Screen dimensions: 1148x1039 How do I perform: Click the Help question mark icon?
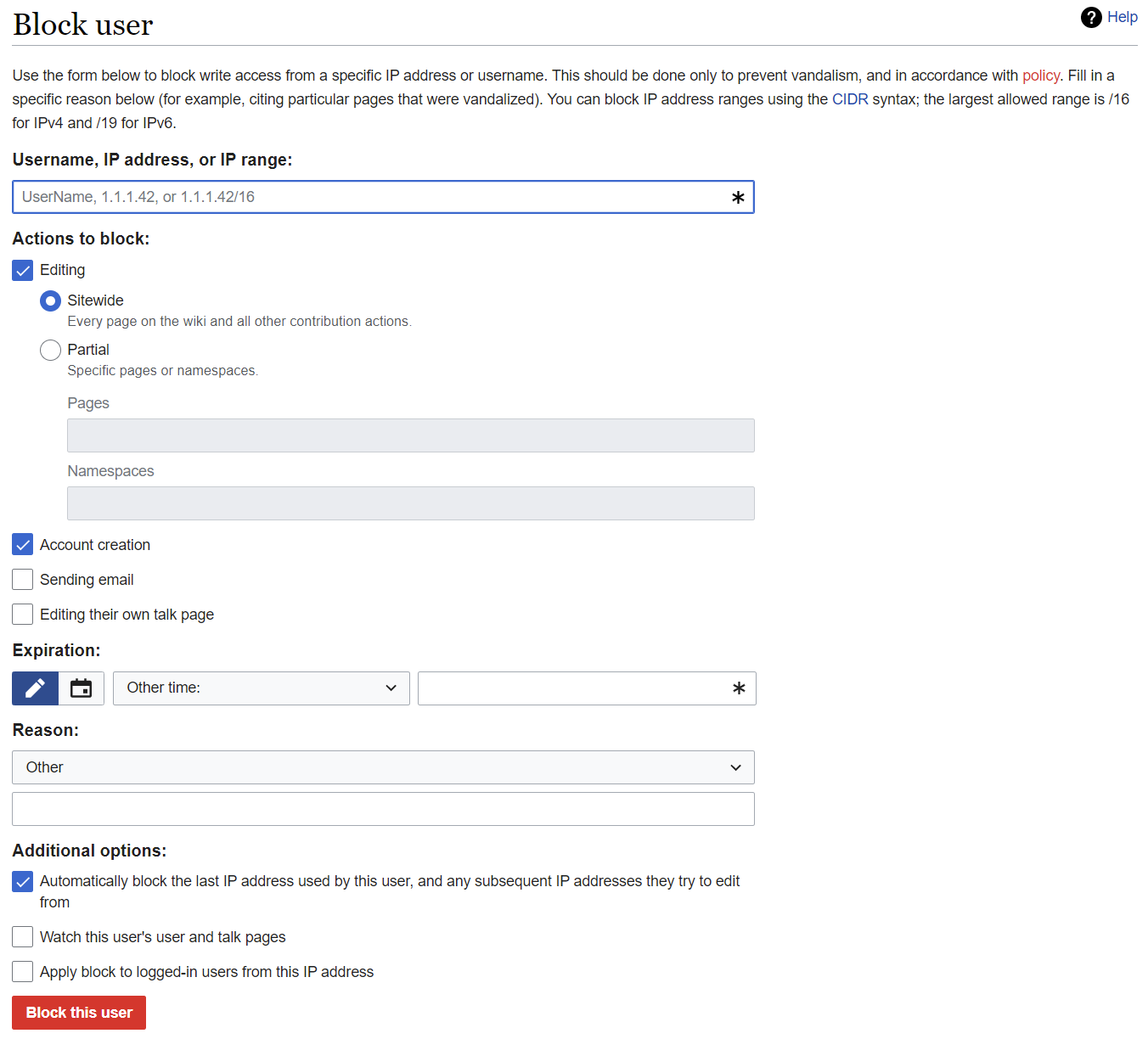click(1091, 17)
